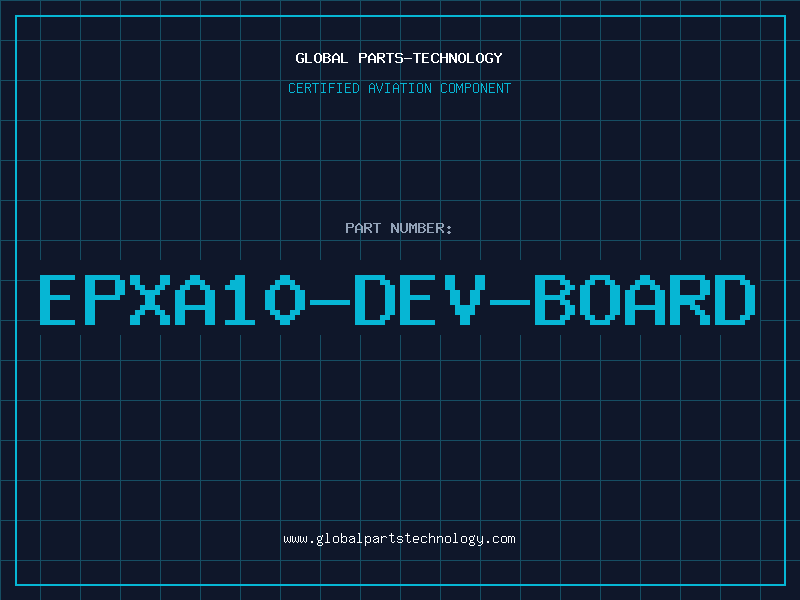Select the word GLOBAL in the heading

pos(322,58)
